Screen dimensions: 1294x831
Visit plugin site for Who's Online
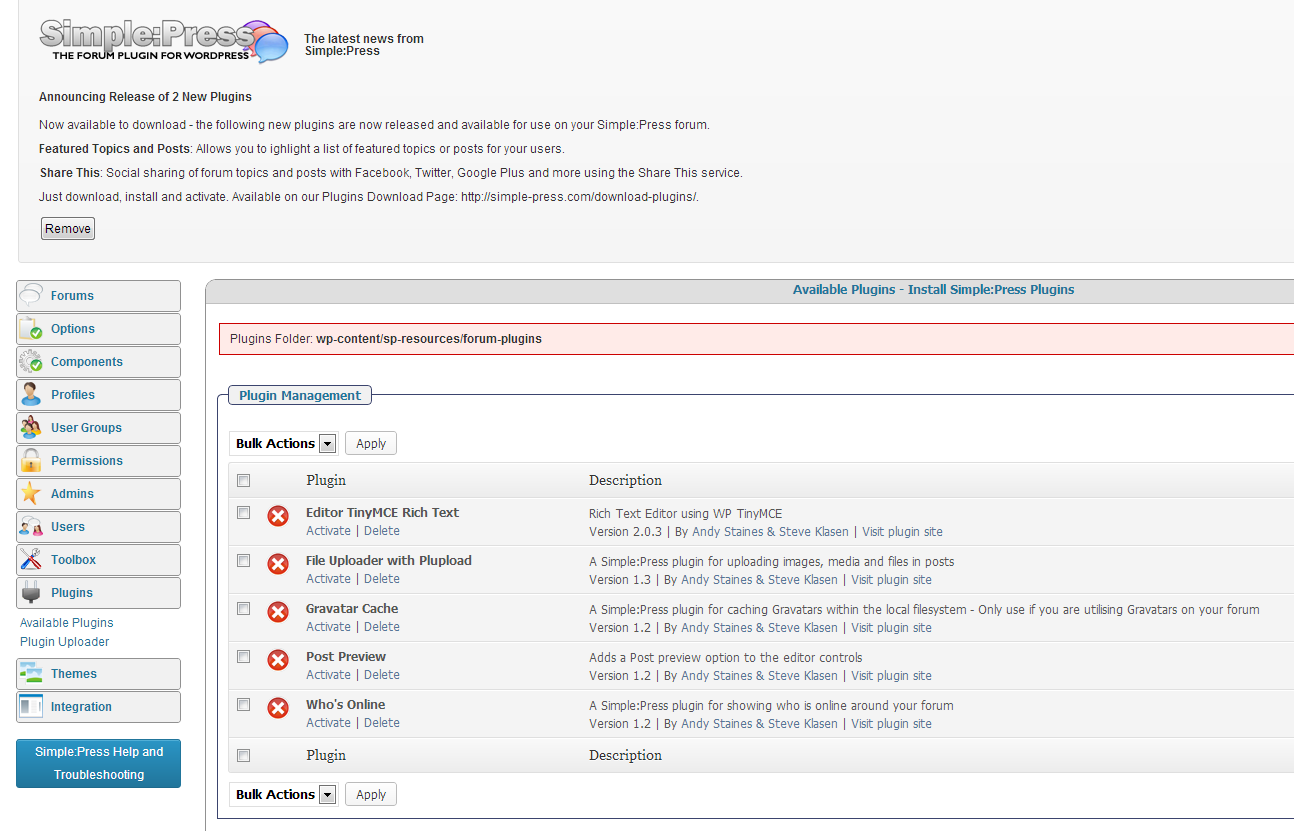(x=891, y=724)
